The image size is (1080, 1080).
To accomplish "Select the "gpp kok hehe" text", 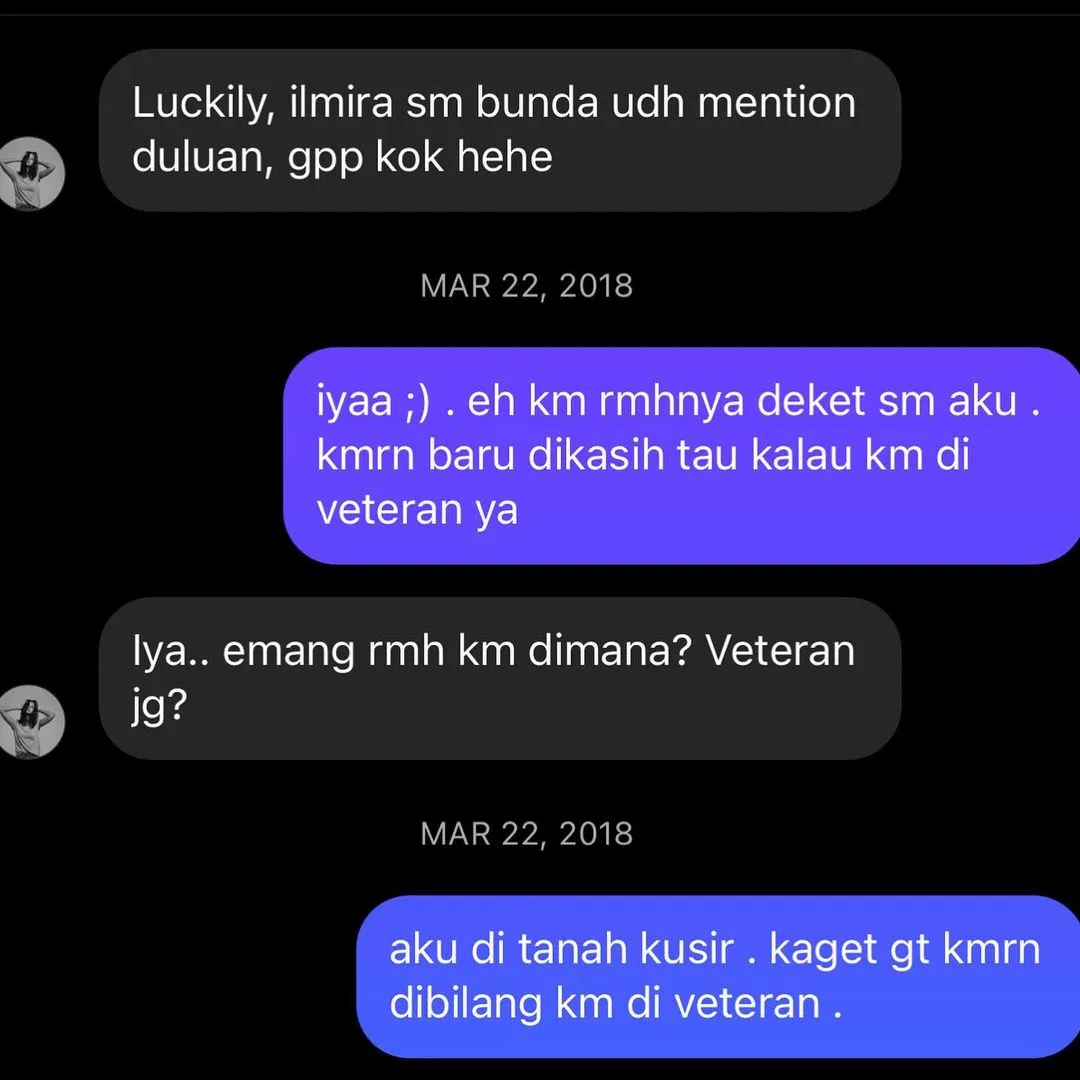I will point(420,158).
